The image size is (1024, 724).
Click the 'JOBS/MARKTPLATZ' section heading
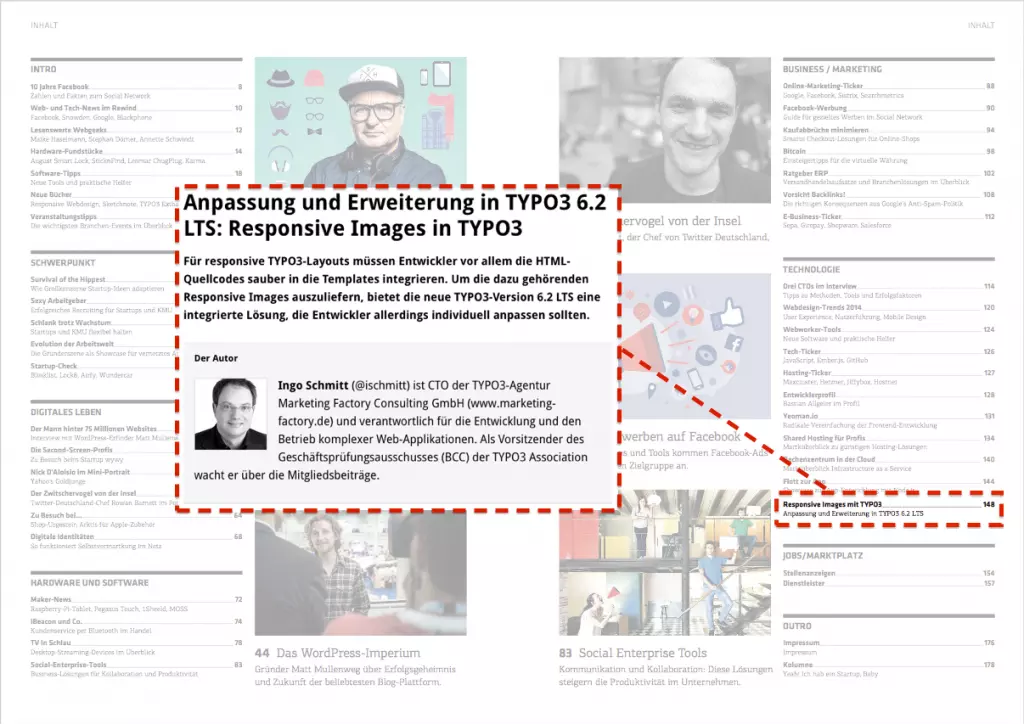click(x=823, y=556)
